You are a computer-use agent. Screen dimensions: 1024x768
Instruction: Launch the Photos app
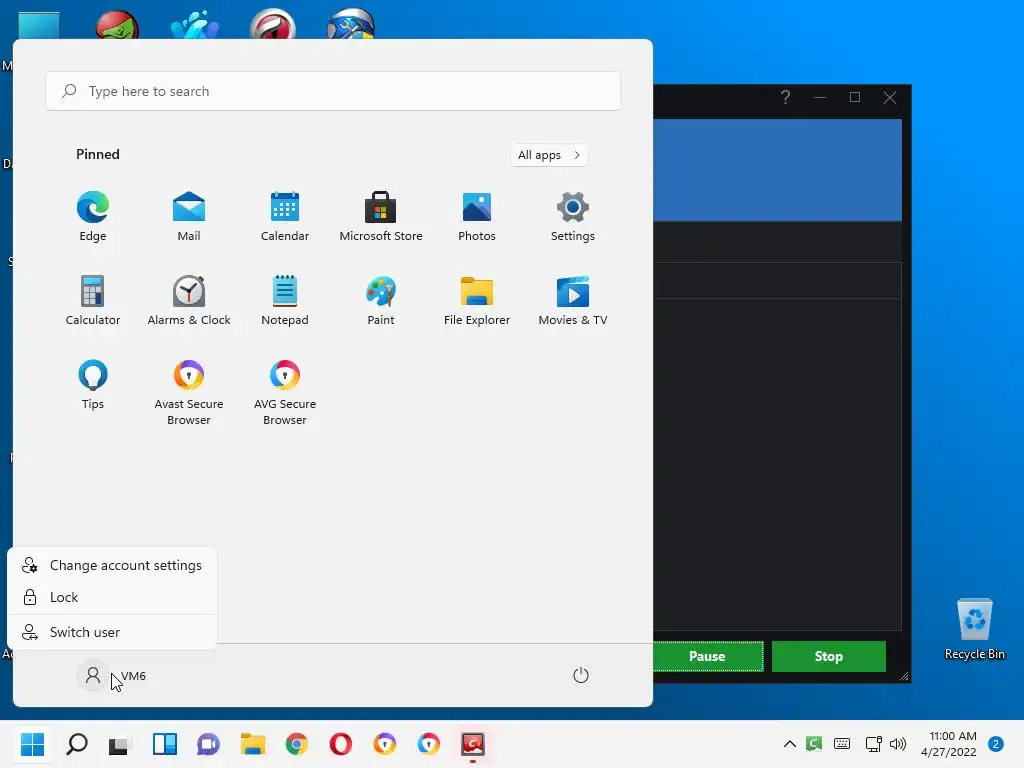(x=477, y=217)
